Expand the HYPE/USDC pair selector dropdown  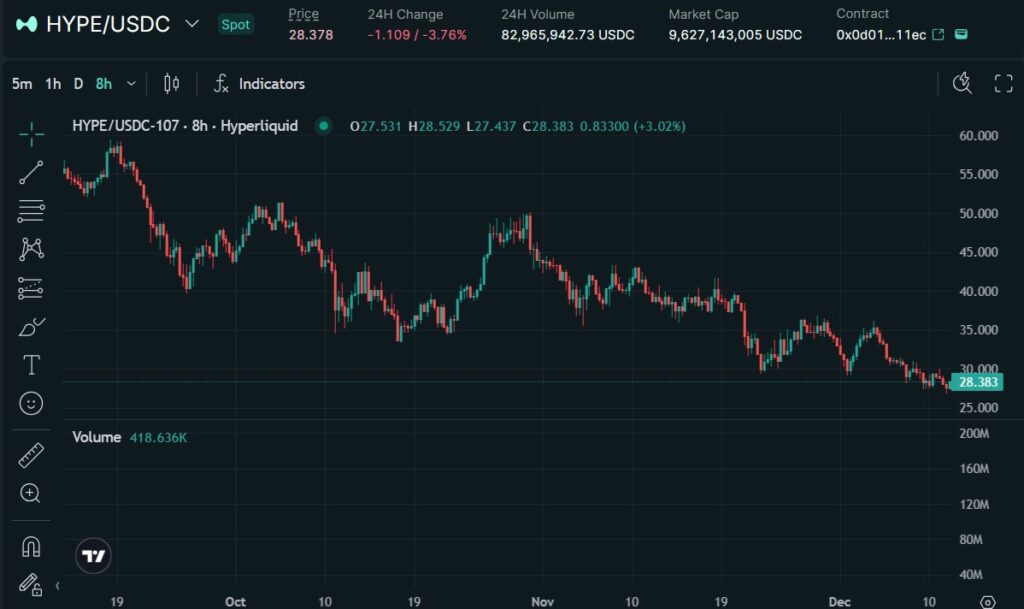pos(192,24)
